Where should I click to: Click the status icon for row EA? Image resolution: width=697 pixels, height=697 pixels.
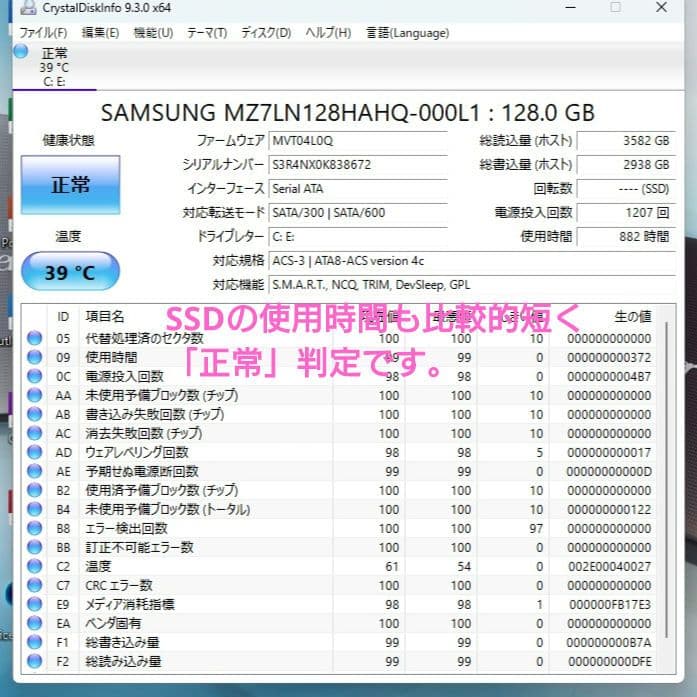[34, 623]
